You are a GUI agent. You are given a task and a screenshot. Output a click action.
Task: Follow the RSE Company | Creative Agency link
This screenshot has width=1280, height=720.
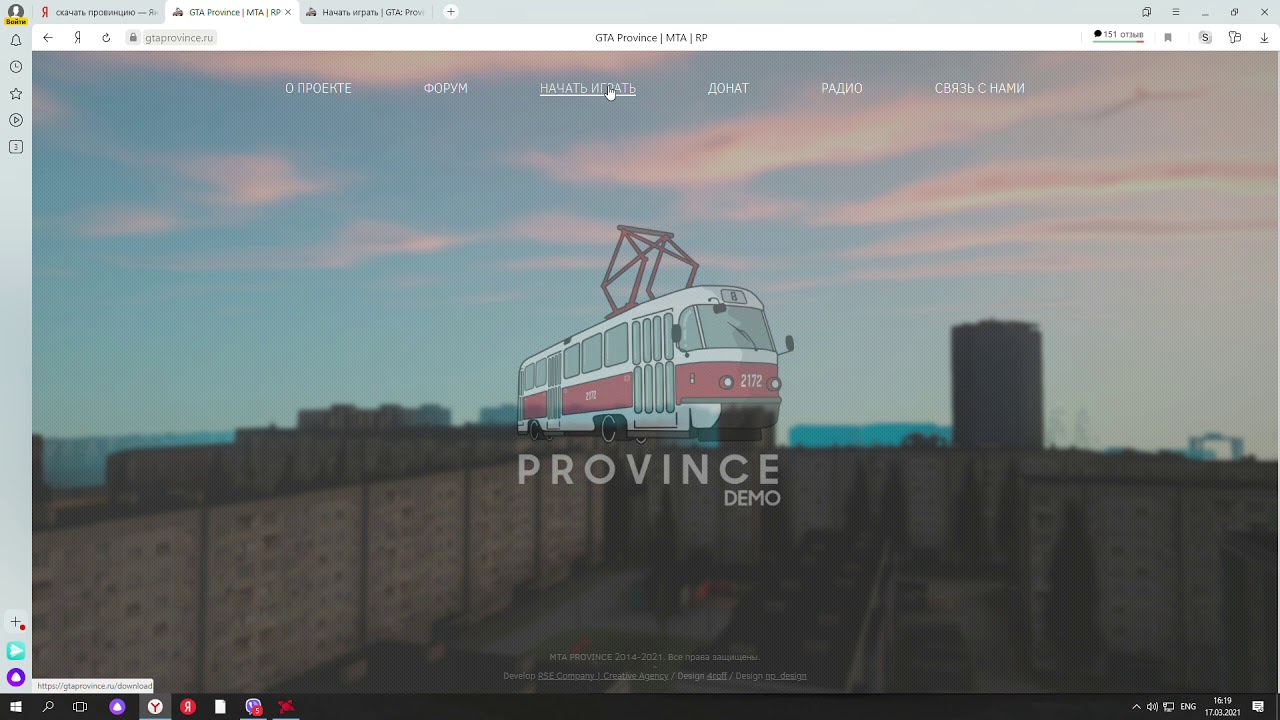(603, 676)
